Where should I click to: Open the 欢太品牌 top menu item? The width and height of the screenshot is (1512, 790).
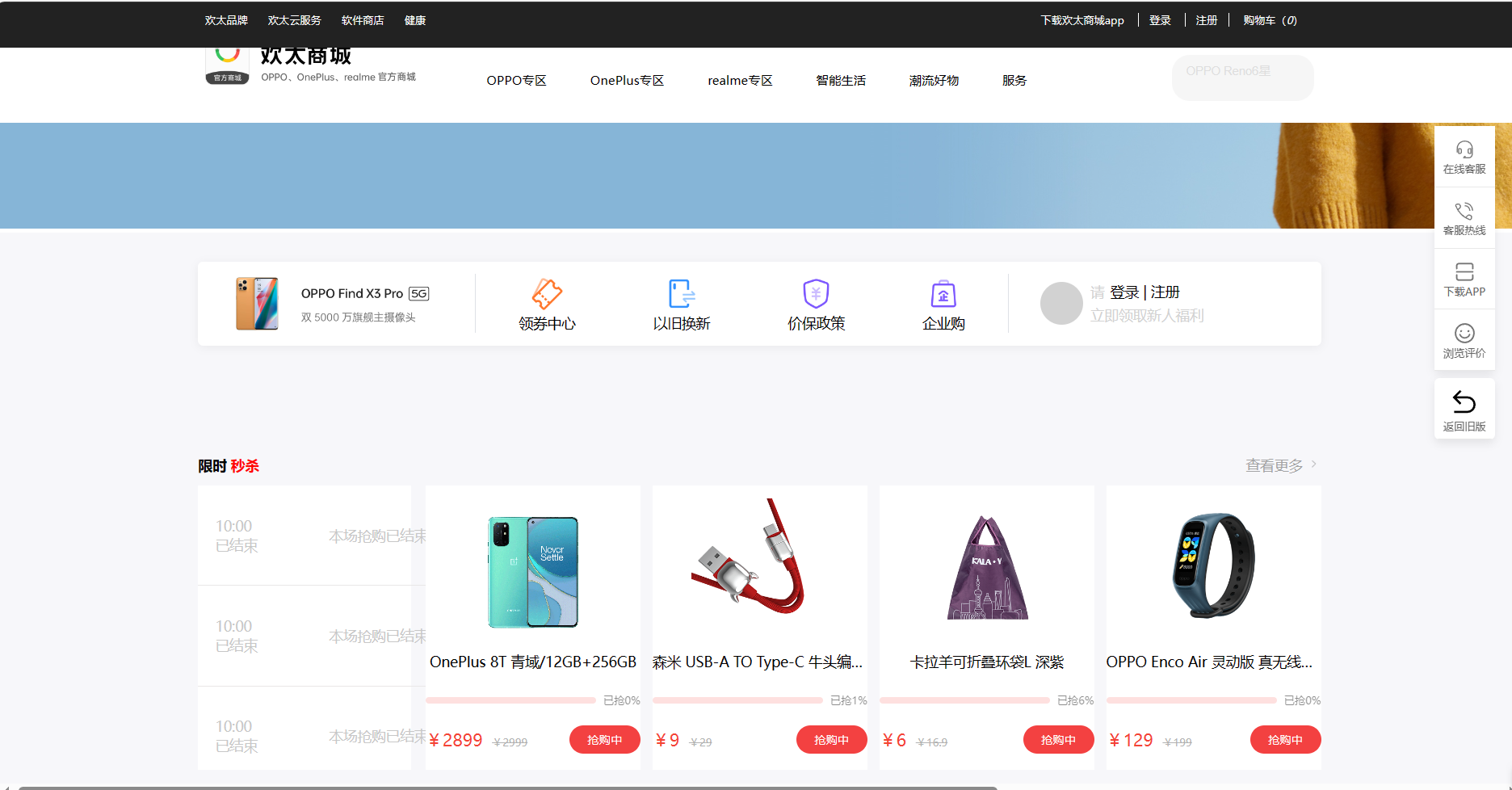[x=226, y=20]
